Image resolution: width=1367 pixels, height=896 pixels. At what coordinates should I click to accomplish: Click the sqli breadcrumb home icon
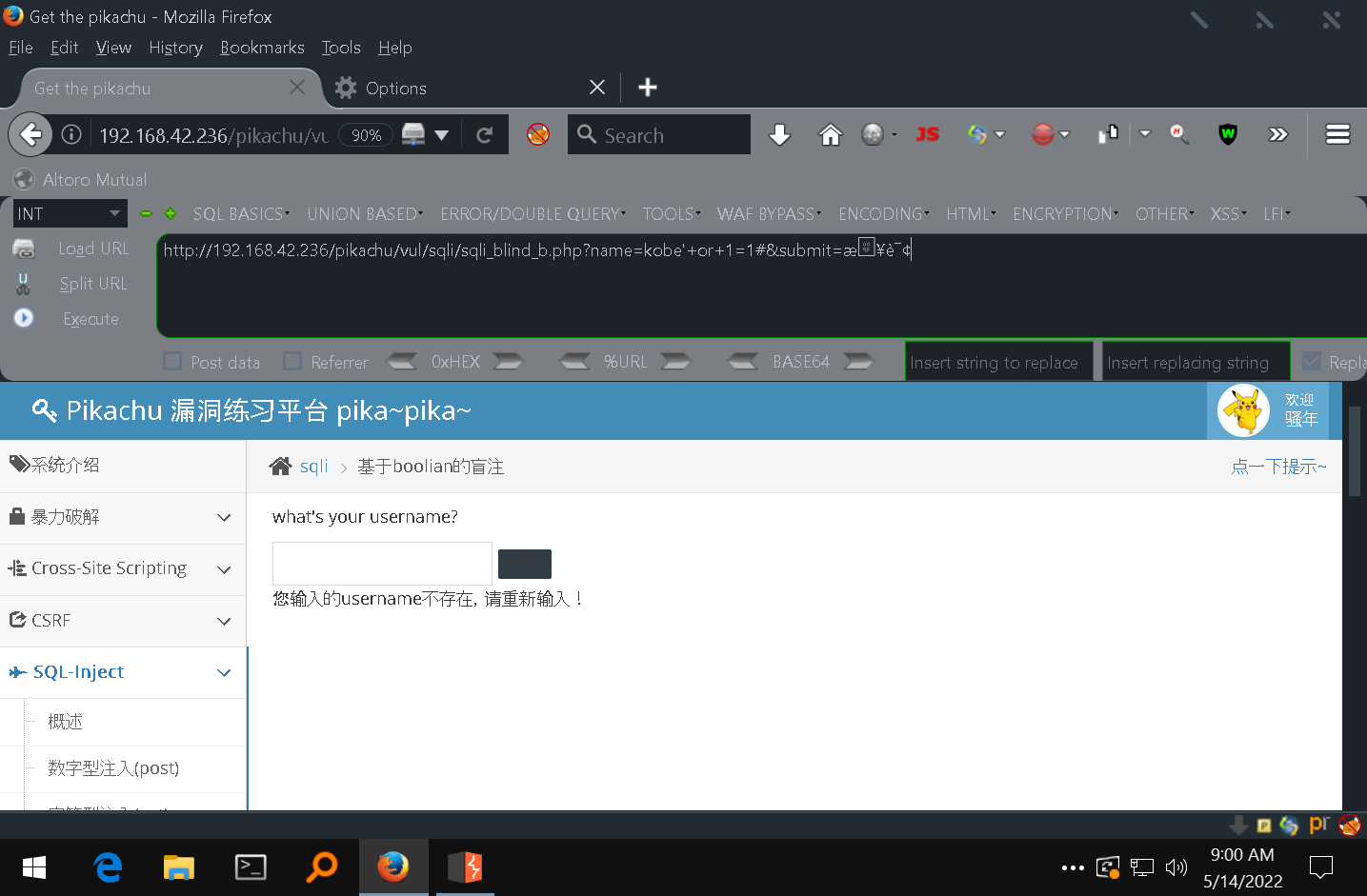tap(280, 466)
